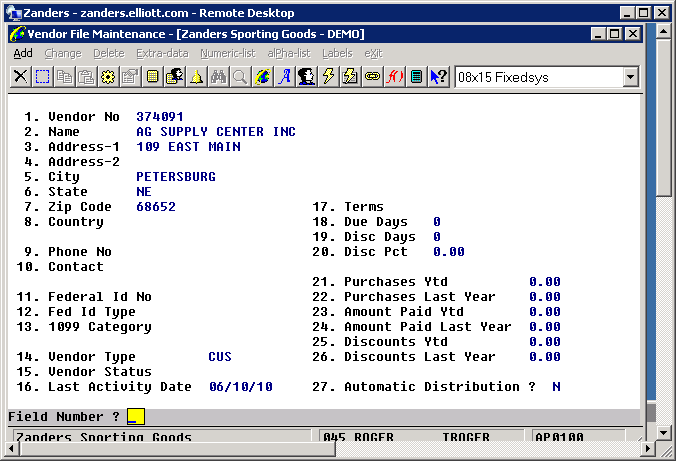Click the binoculars find icon

tap(218, 77)
